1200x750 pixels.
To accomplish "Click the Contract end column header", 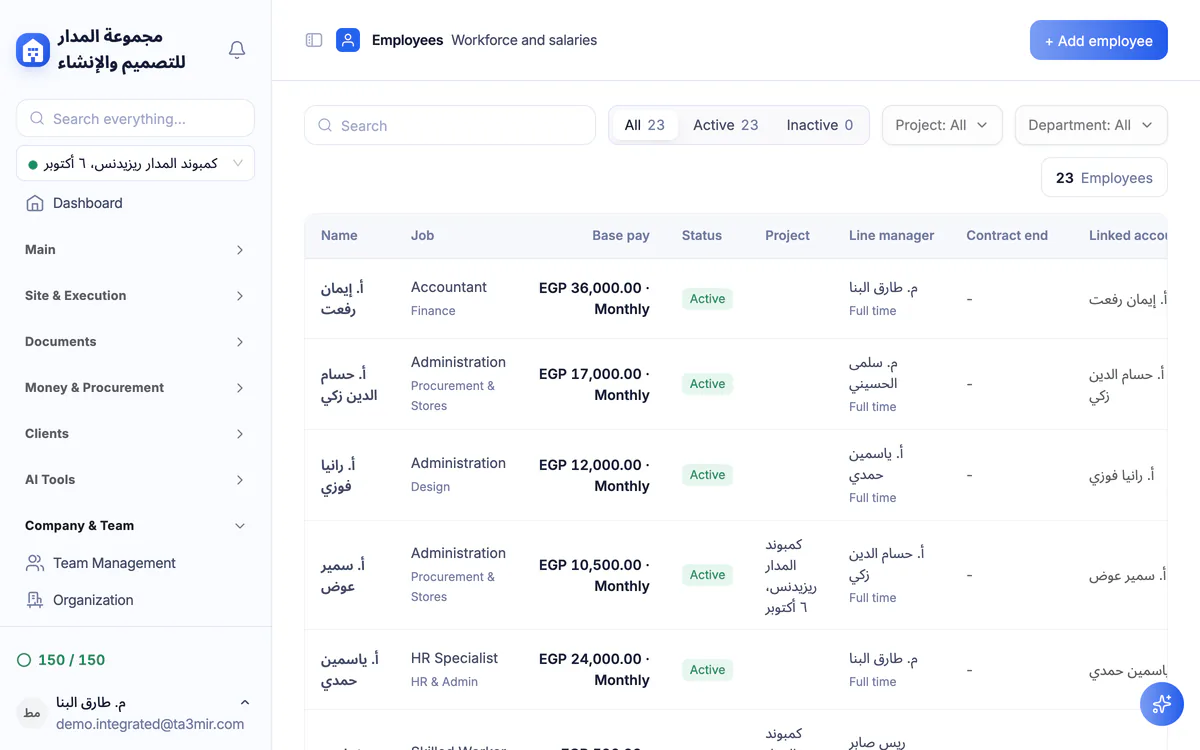I will tap(1007, 236).
